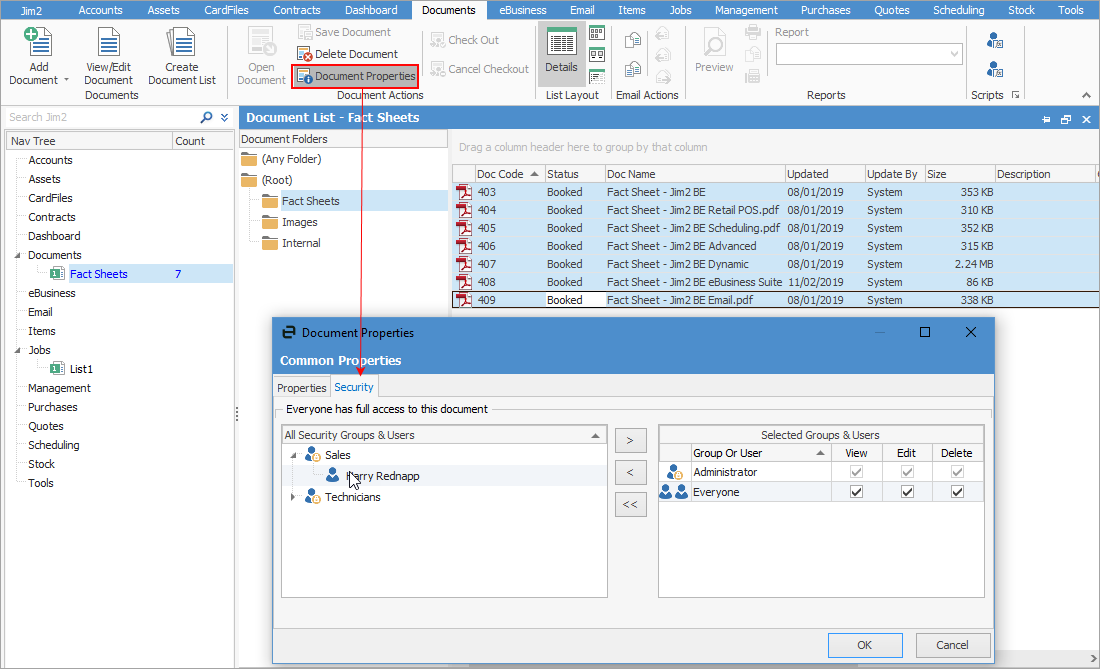Viewport: 1100px width, 669px height.
Task: Click in the Search Jim2 field
Action: click(x=100, y=117)
